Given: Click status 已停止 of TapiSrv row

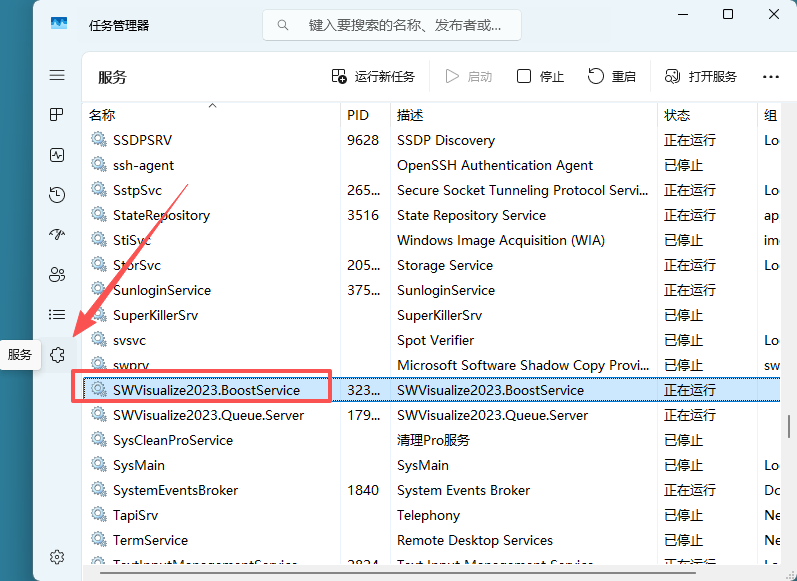Looking at the screenshot, I should click(683, 515).
